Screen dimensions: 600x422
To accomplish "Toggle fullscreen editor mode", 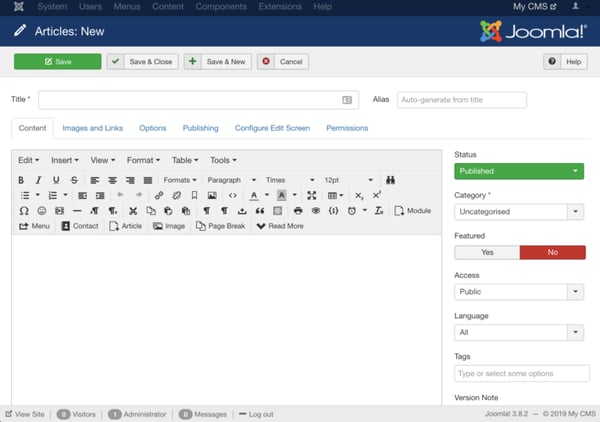I will pos(311,196).
